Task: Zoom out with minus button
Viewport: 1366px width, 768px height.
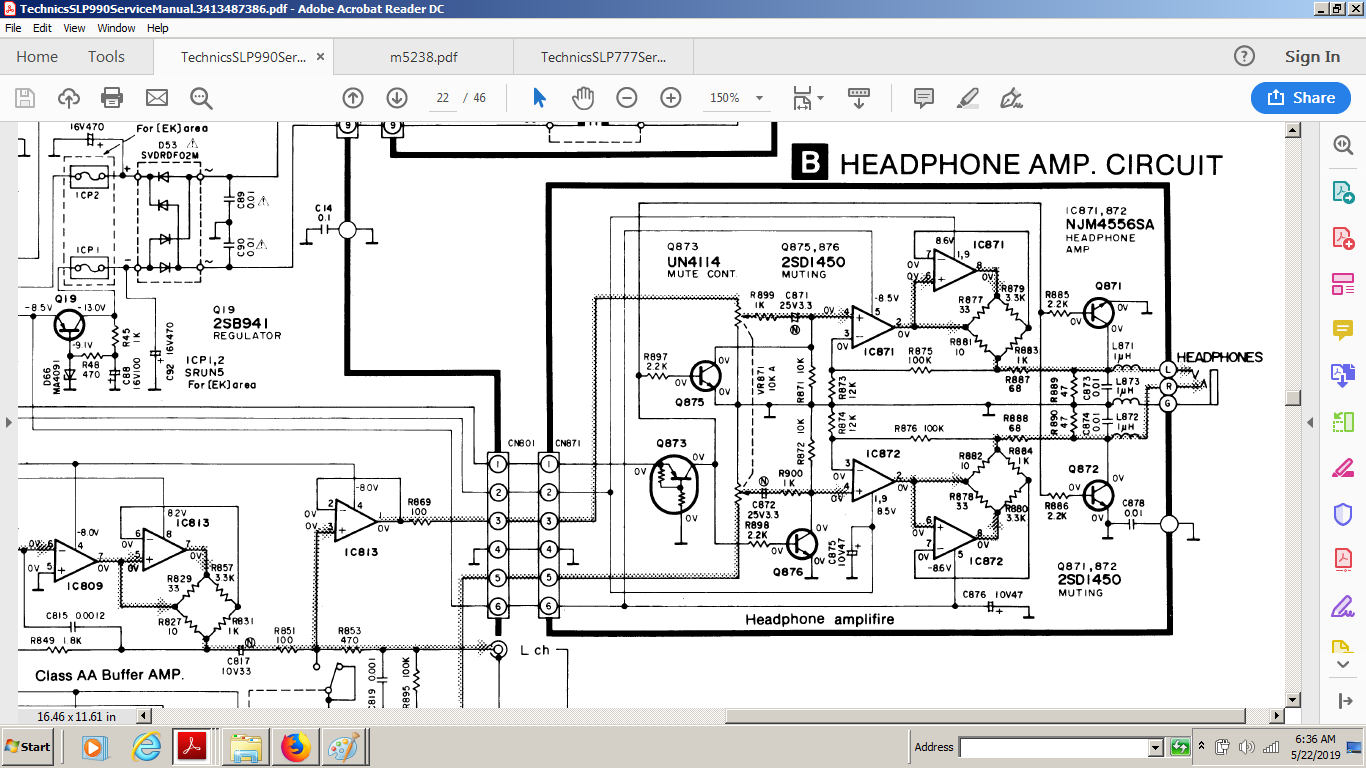Action: coord(626,98)
